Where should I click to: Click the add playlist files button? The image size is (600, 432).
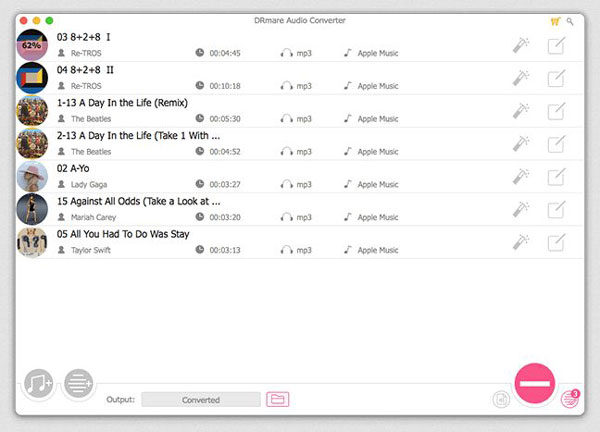[78, 384]
